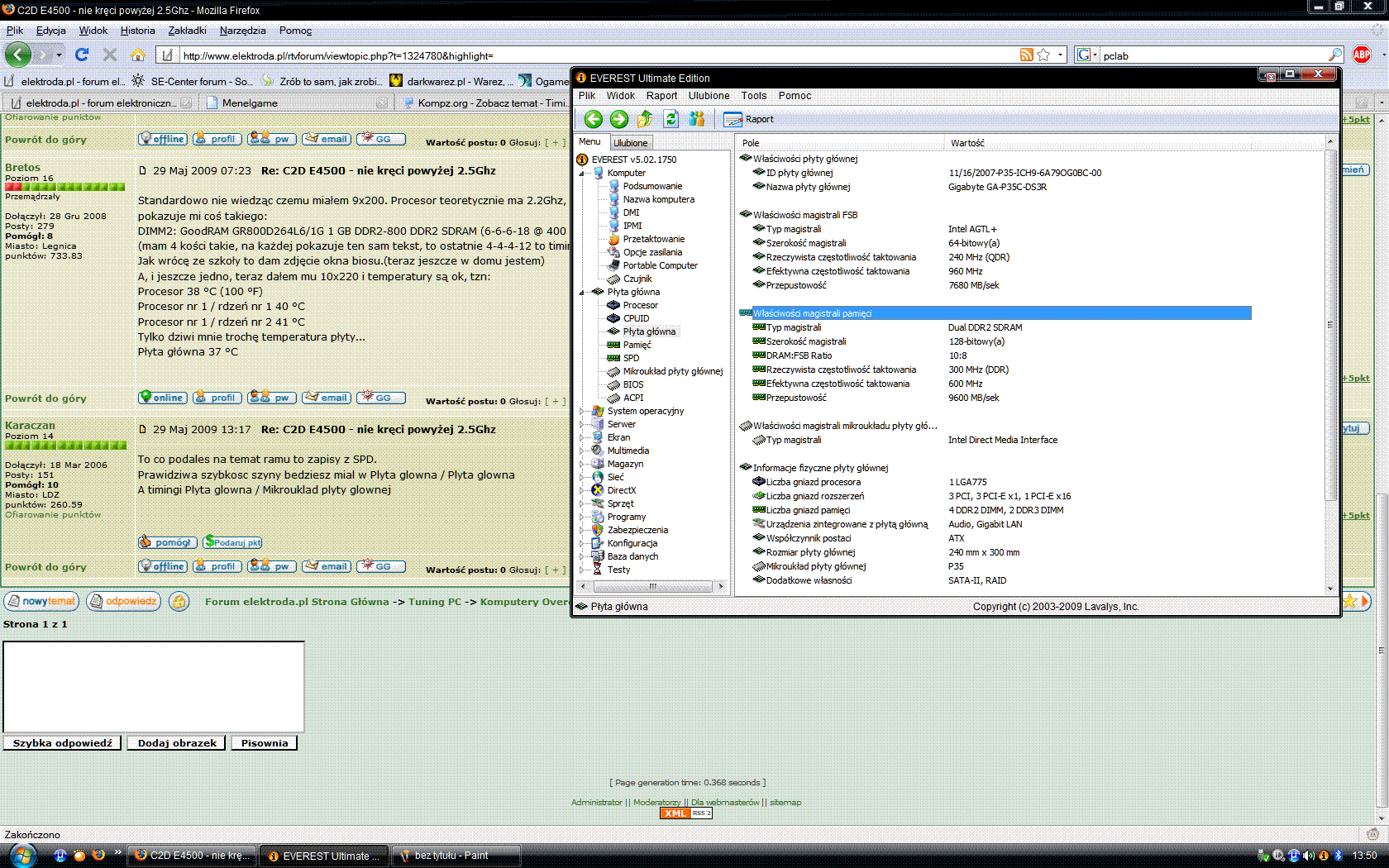Click the green forward arrow in EVEREST toolbar
The image size is (1389, 868).
(x=619, y=119)
